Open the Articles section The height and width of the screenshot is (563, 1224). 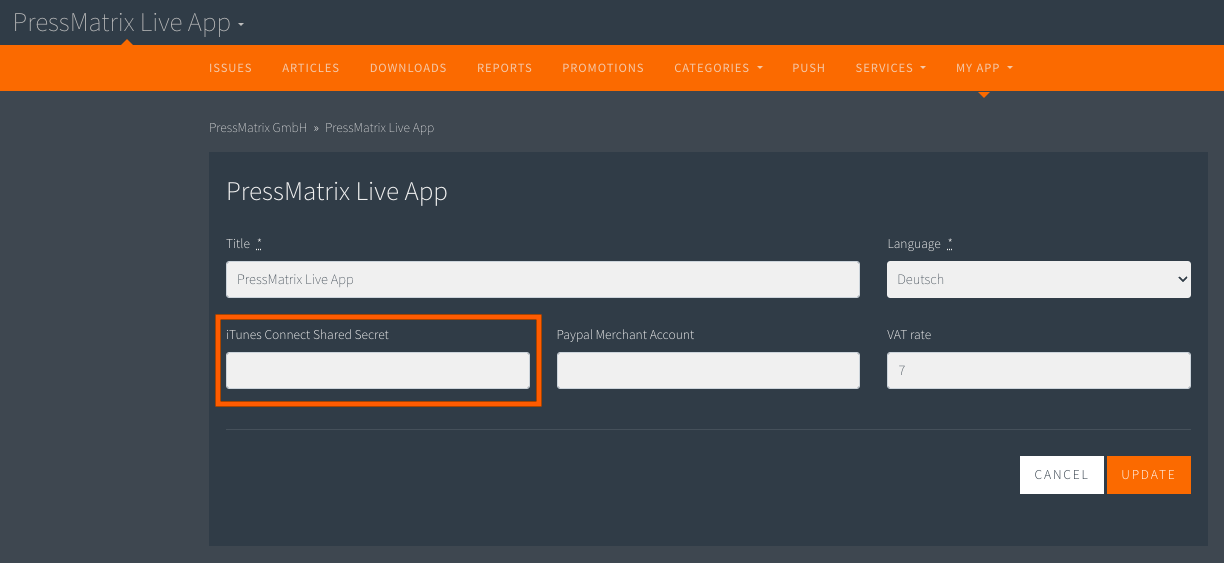(x=311, y=68)
